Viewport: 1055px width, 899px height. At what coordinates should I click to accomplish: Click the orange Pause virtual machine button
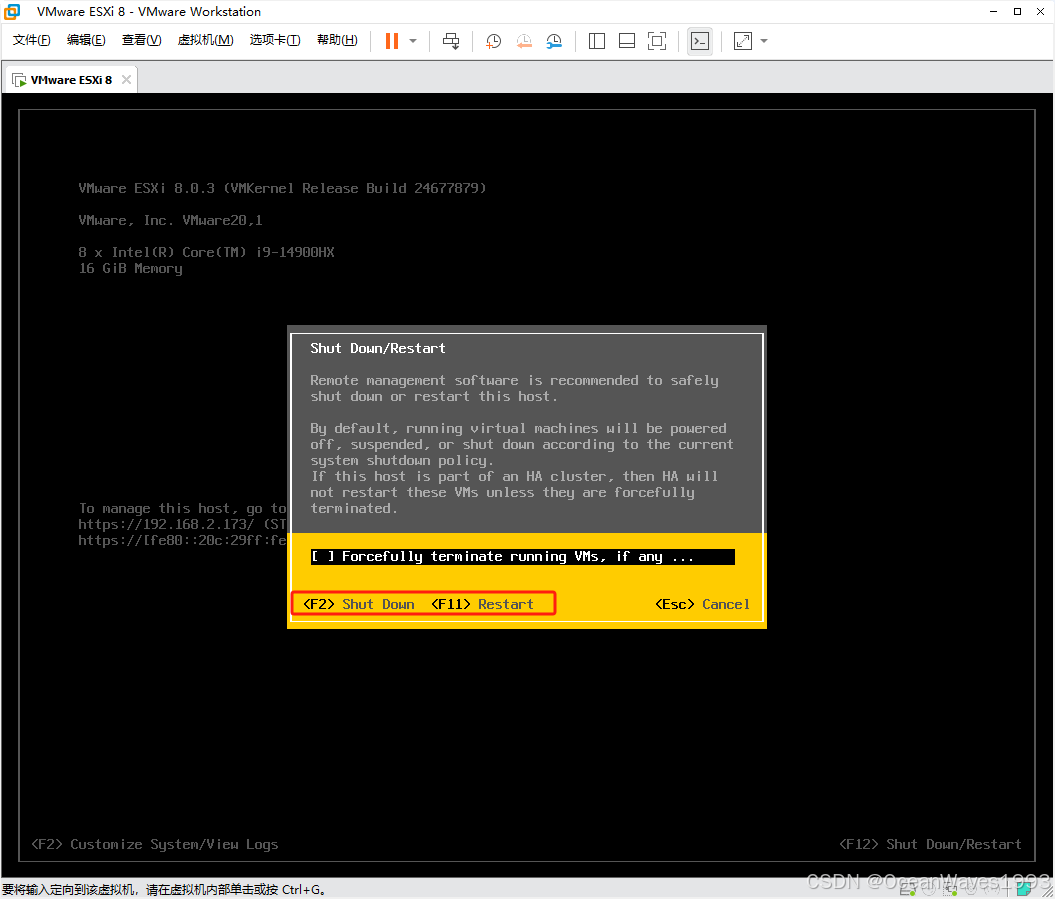click(x=392, y=41)
